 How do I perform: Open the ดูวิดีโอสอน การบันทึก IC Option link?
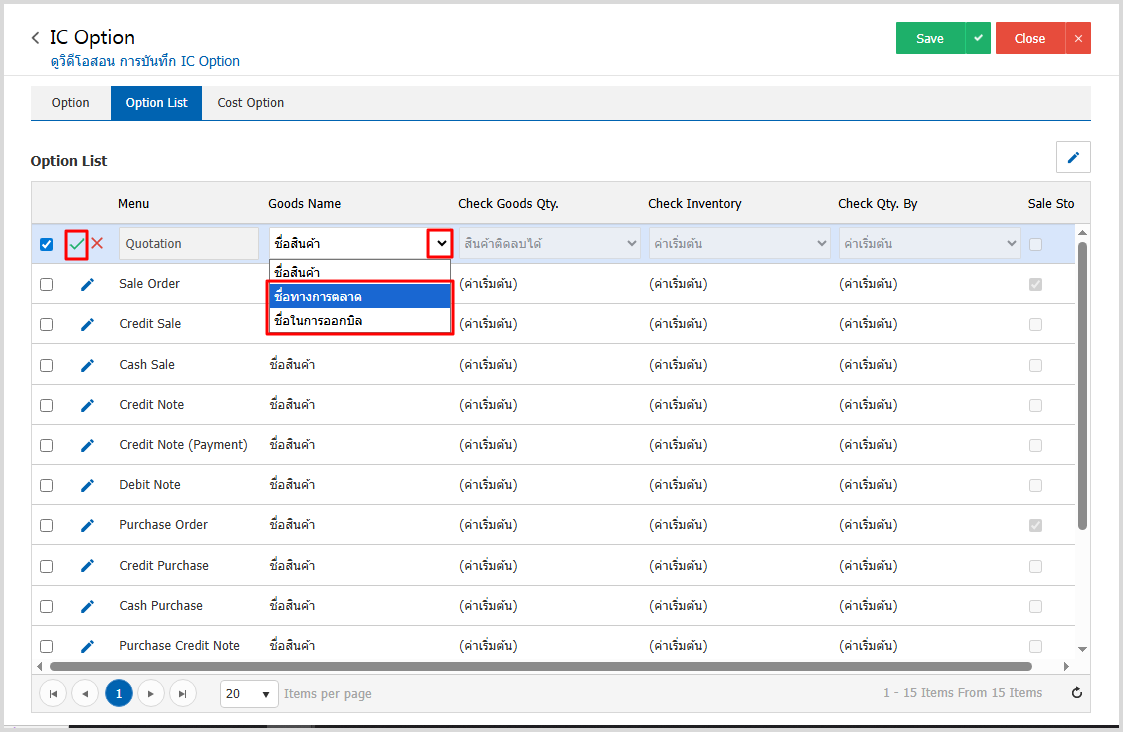pyautogui.click(x=145, y=61)
